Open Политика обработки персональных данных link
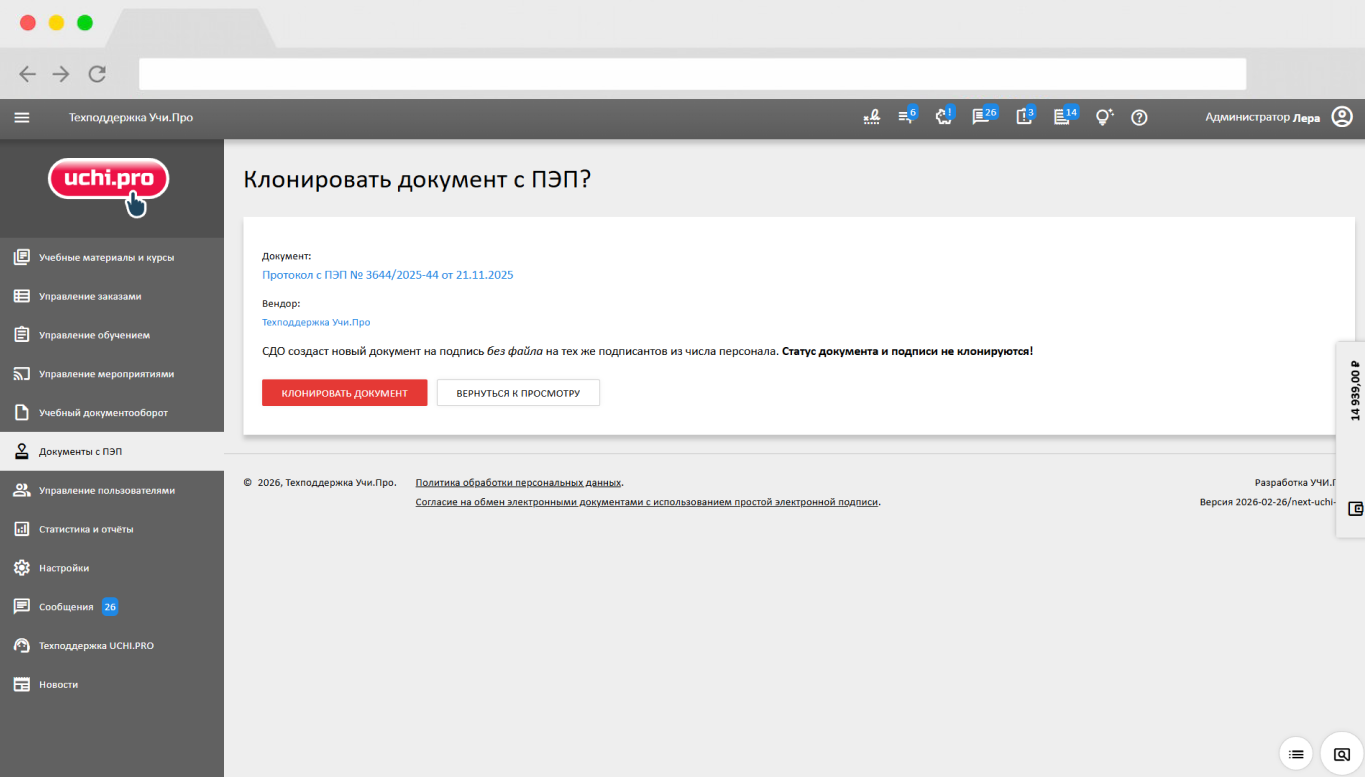The height and width of the screenshot is (777, 1365). click(518, 482)
